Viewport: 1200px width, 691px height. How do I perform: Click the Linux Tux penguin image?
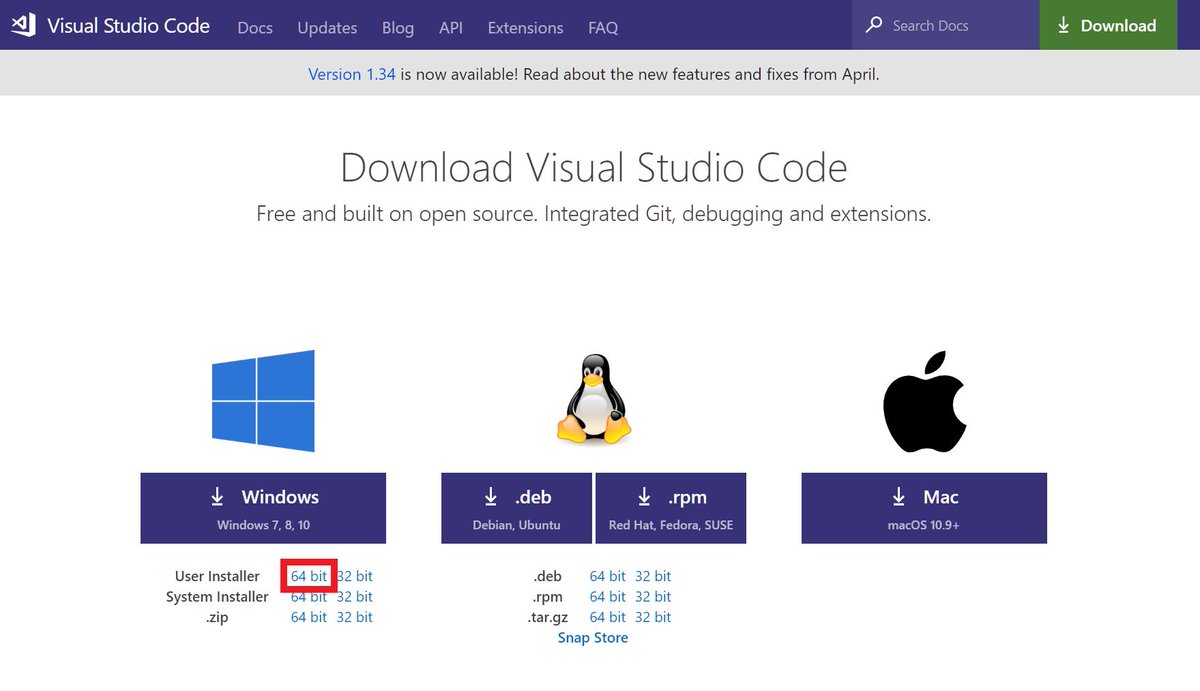593,399
